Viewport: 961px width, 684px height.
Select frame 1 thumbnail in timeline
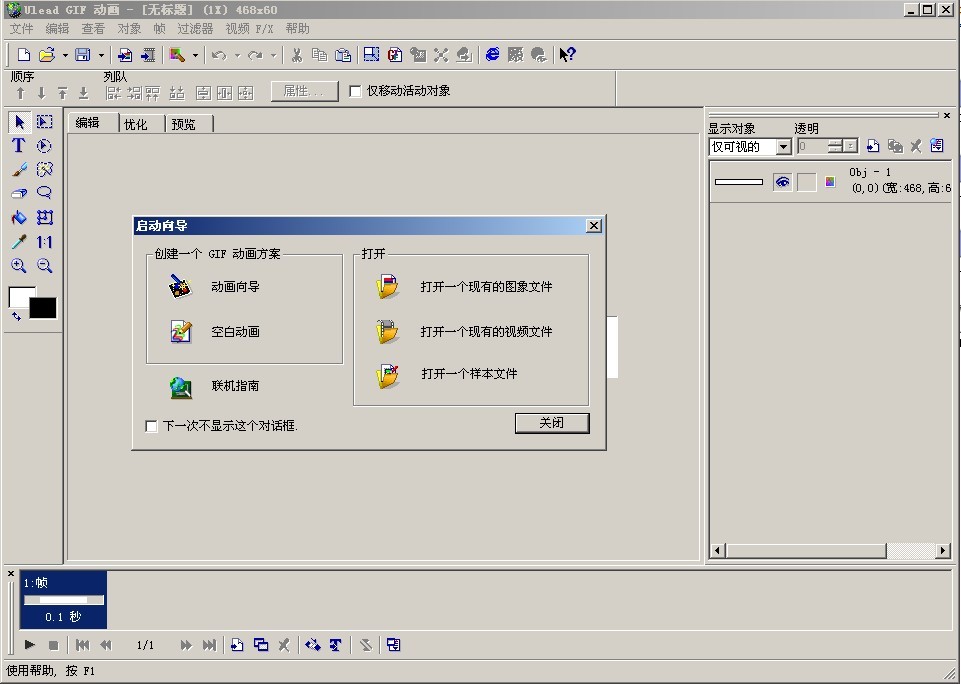[64, 600]
